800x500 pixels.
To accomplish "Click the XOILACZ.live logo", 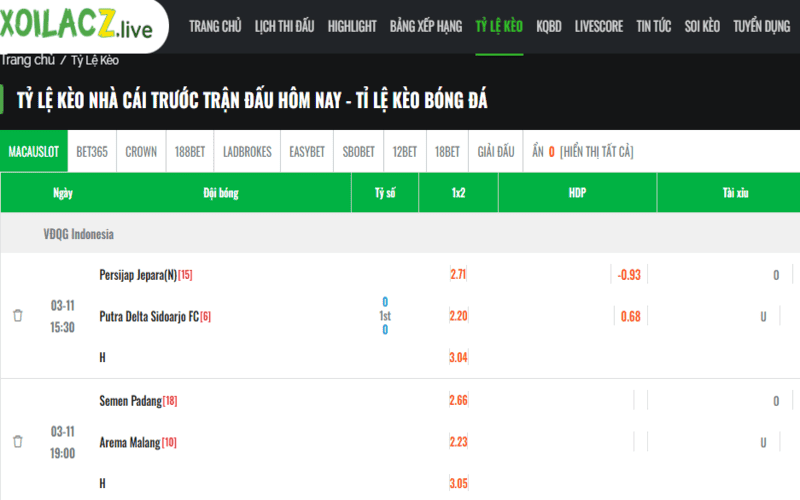I will [x=77, y=24].
